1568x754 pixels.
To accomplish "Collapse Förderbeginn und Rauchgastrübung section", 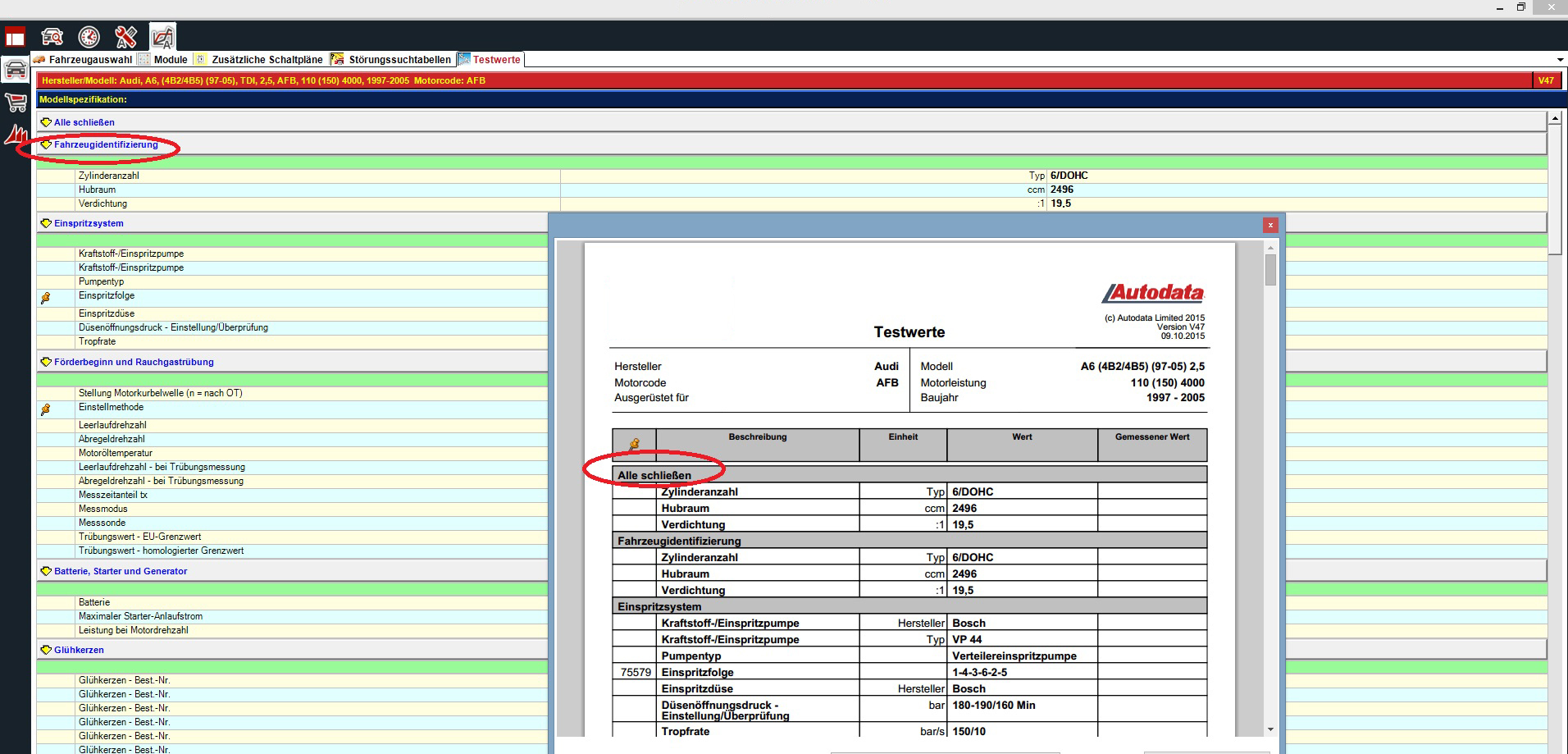I will coord(134,362).
